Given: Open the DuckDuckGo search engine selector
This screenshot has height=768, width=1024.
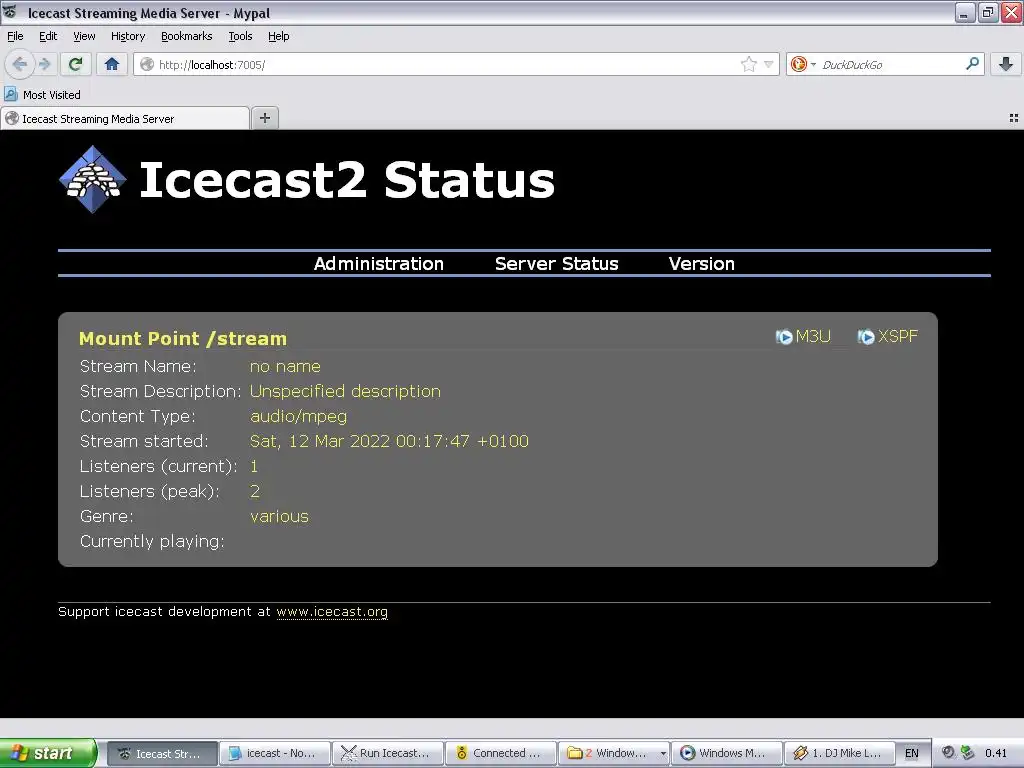Looking at the screenshot, I should tap(803, 64).
